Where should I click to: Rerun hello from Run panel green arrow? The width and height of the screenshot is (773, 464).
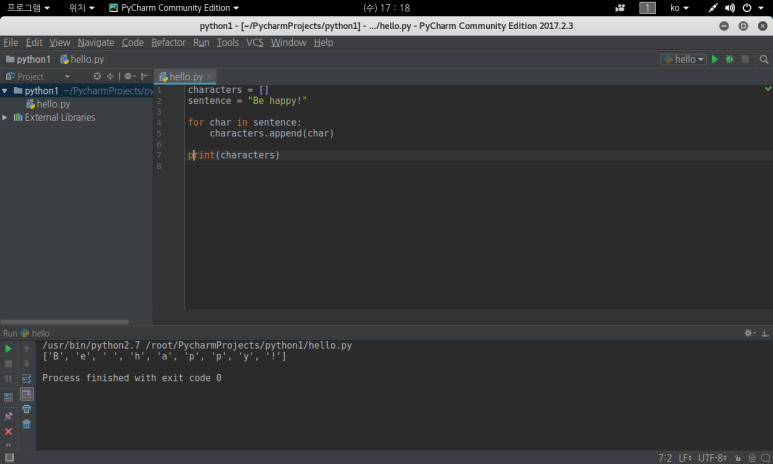8,349
